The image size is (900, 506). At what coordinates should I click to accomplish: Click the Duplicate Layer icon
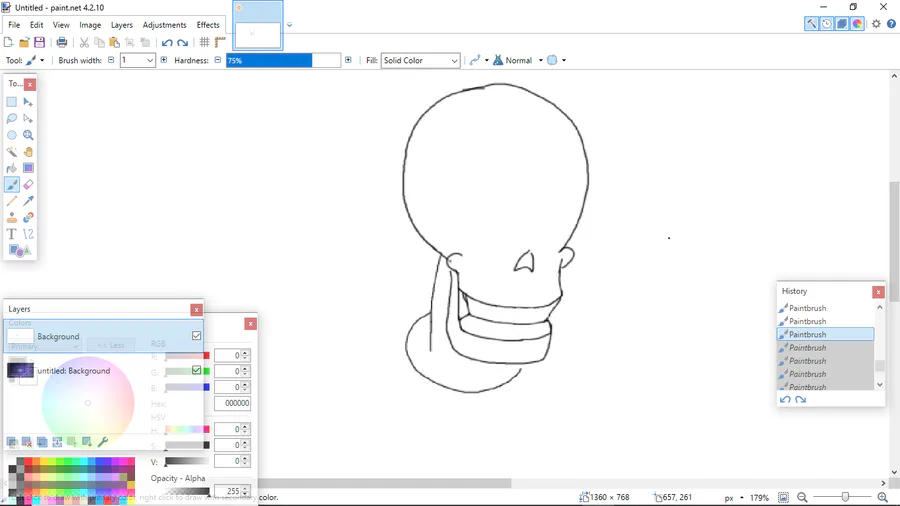[x=42, y=442]
